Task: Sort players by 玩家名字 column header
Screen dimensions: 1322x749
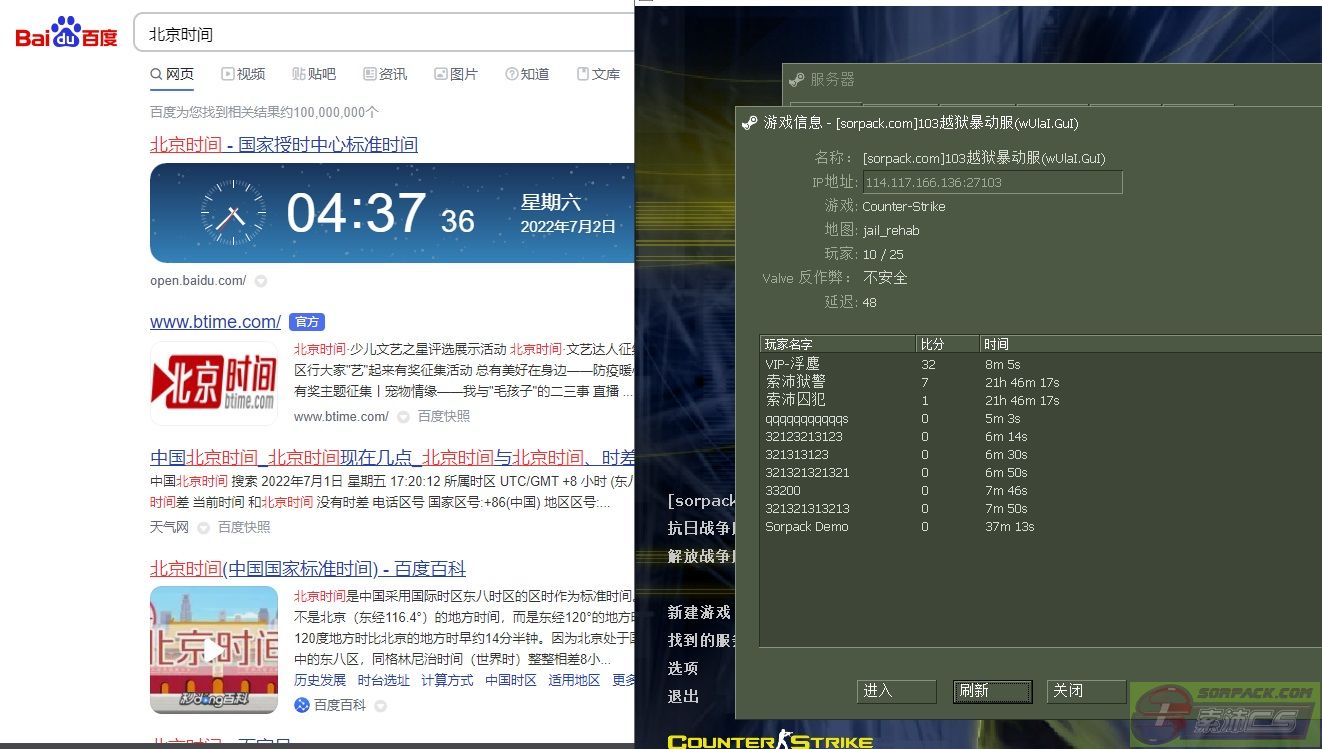Action: (838, 344)
